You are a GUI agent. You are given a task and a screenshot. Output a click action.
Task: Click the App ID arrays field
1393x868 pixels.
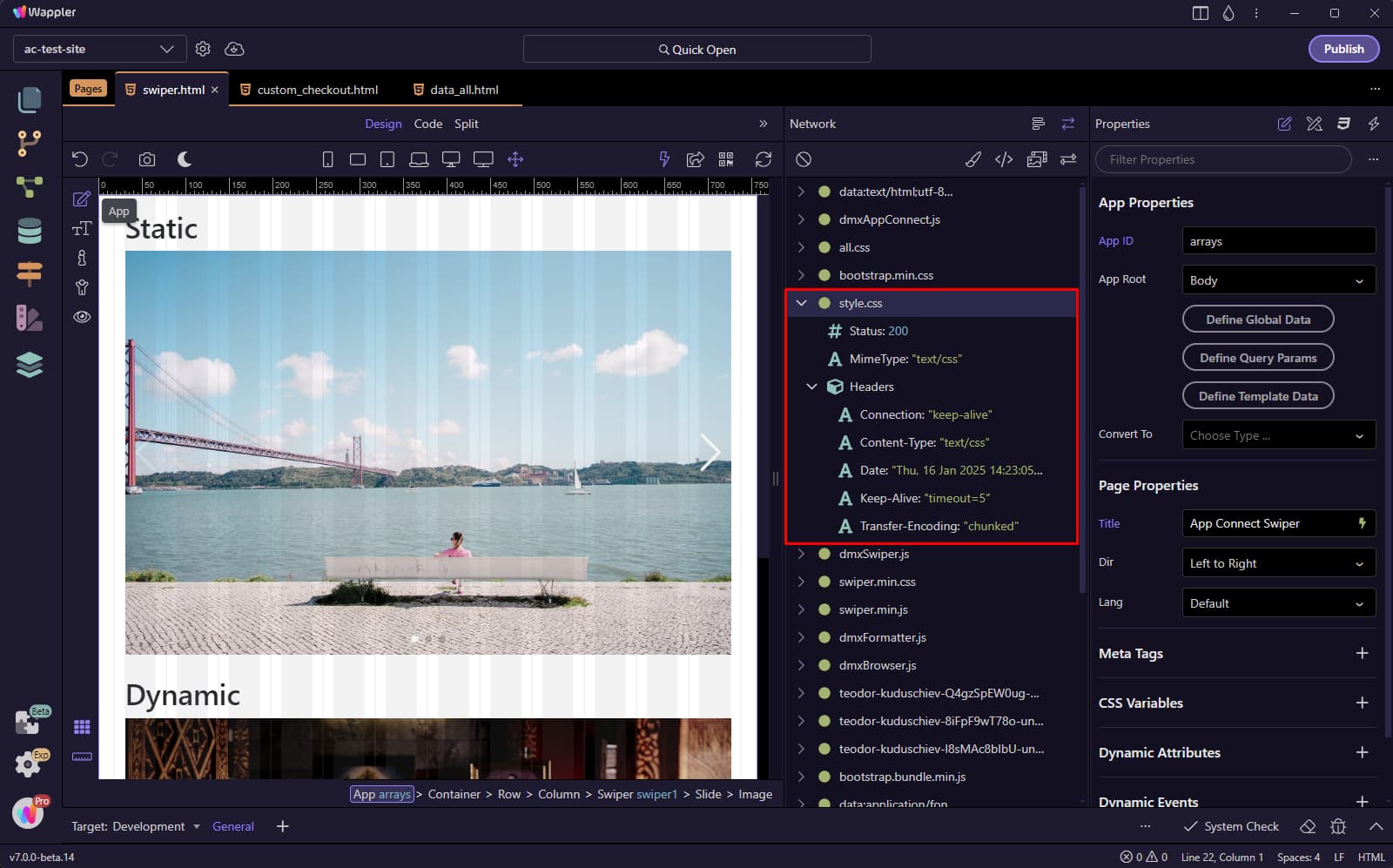[x=1279, y=241]
